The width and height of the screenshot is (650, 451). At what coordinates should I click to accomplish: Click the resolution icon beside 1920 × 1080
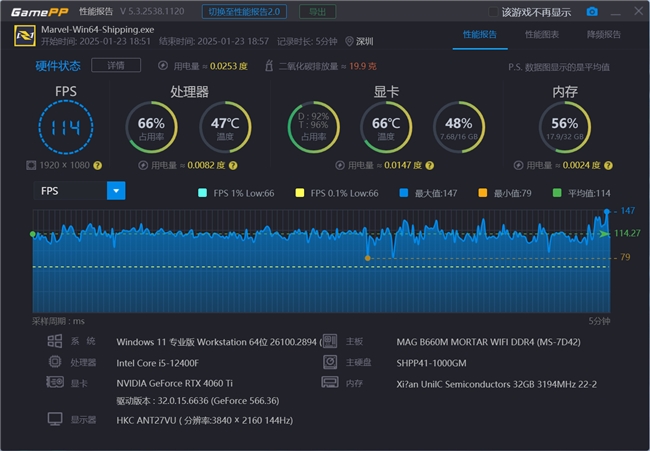[31, 165]
